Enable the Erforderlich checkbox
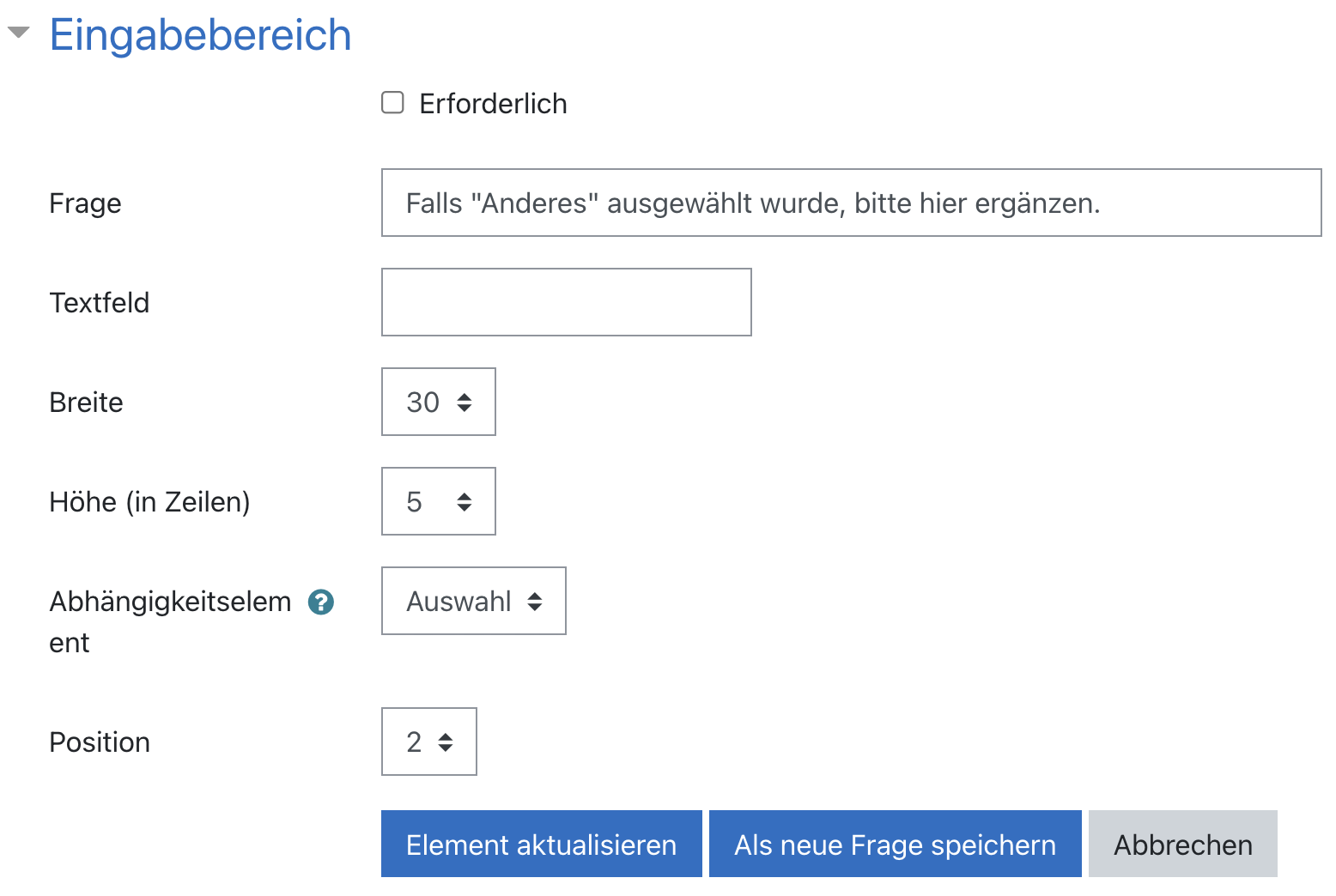The image size is (1336, 896). [x=392, y=103]
